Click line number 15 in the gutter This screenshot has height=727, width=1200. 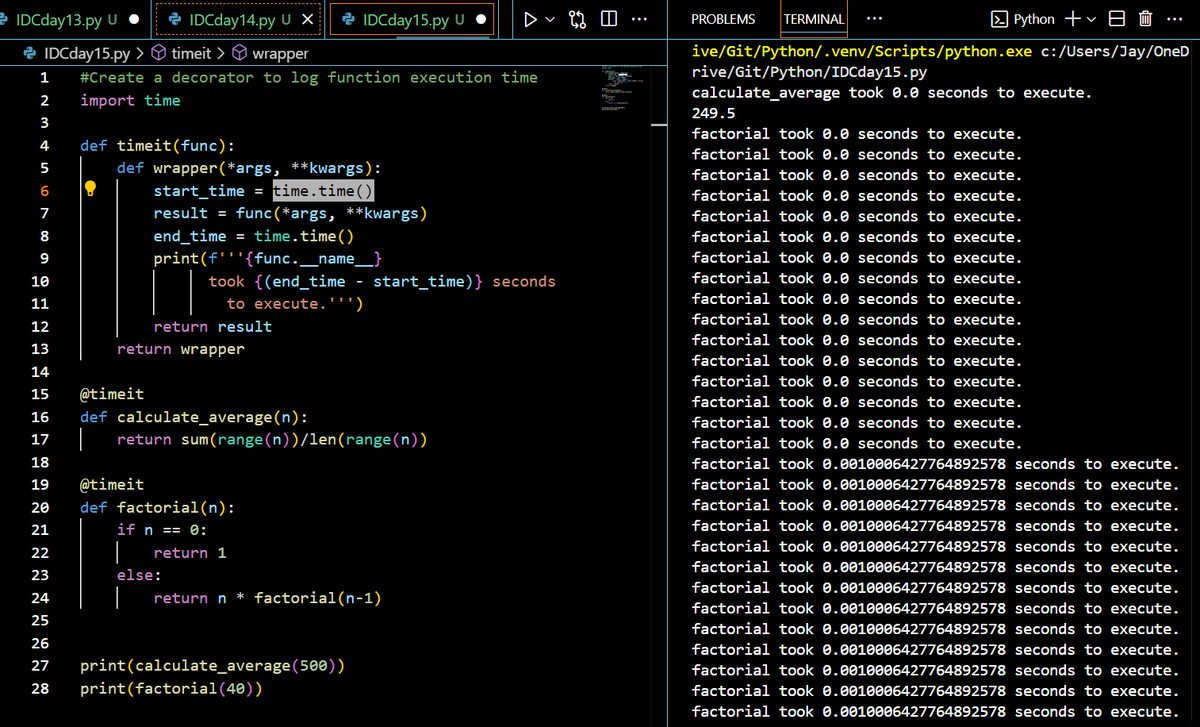pos(40,394)
